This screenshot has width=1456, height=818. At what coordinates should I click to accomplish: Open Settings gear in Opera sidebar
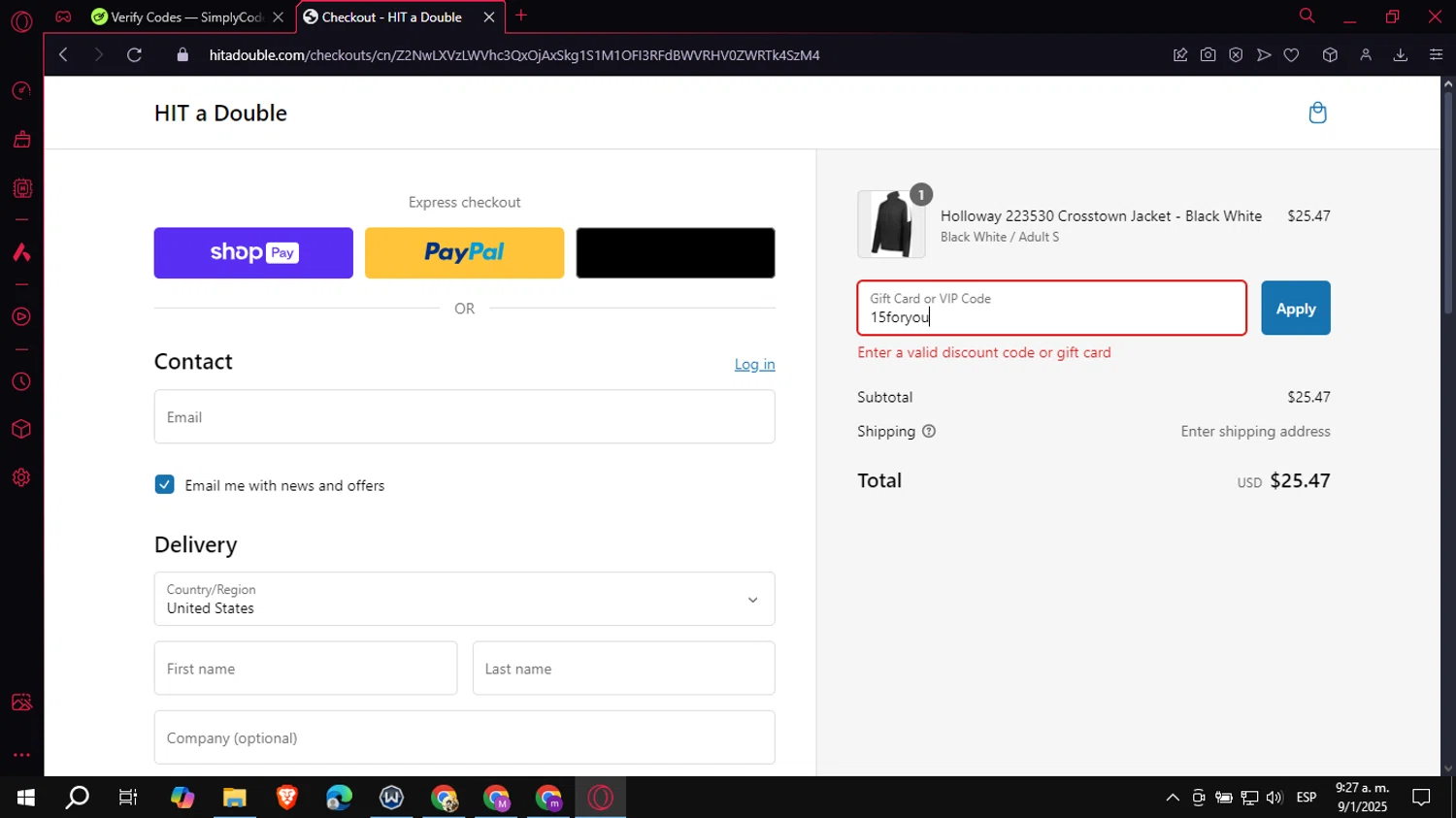point(21,477)
